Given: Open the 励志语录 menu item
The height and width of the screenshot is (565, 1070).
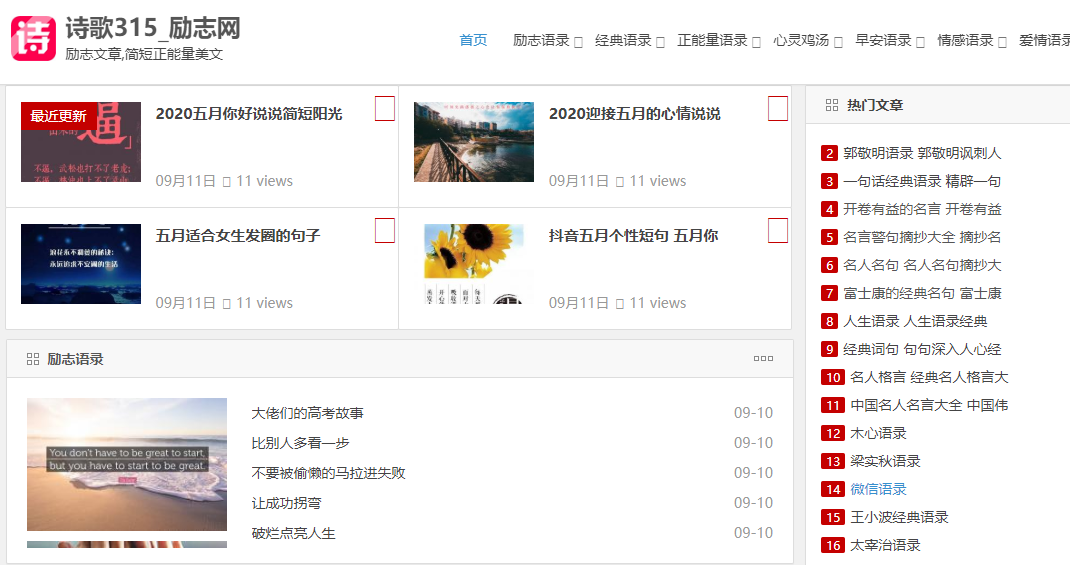Looking at the screenshot, I should [x=541, y=40].
